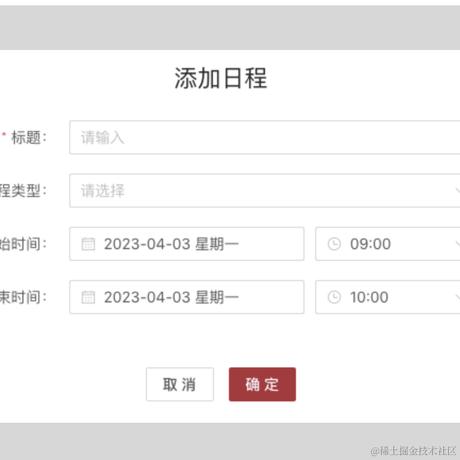Viewport: 460px width, 460px height.
Task: Click the 确定 confirm button
Action: pyautogui.click(x=262, y=384)
